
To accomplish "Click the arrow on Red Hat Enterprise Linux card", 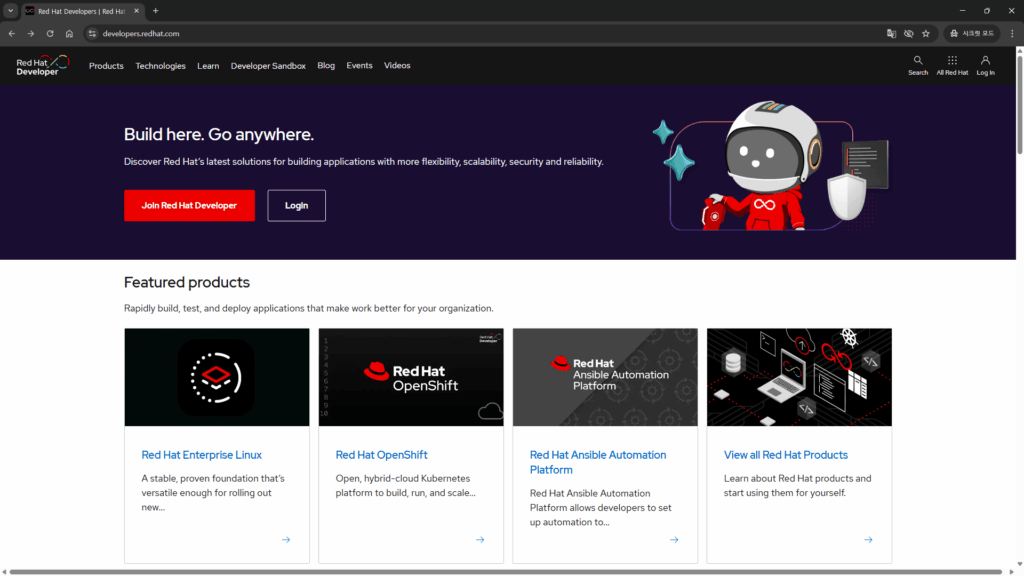I will 286,540.
